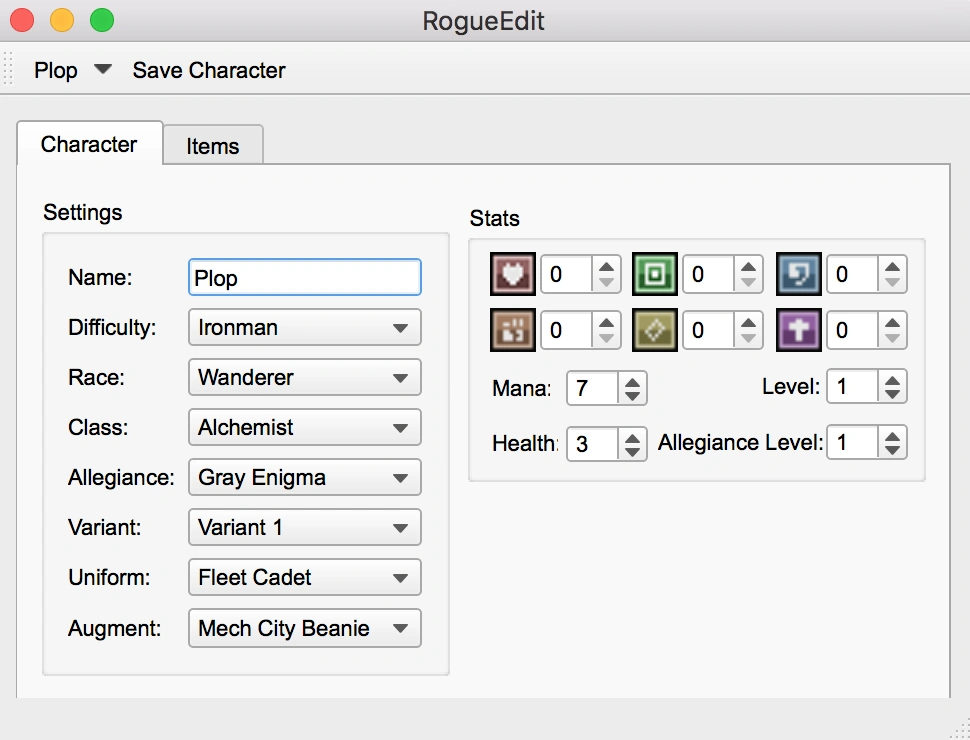
Task: Click the Save Character button
Action: pyautogui.click(x=208, y=70)
